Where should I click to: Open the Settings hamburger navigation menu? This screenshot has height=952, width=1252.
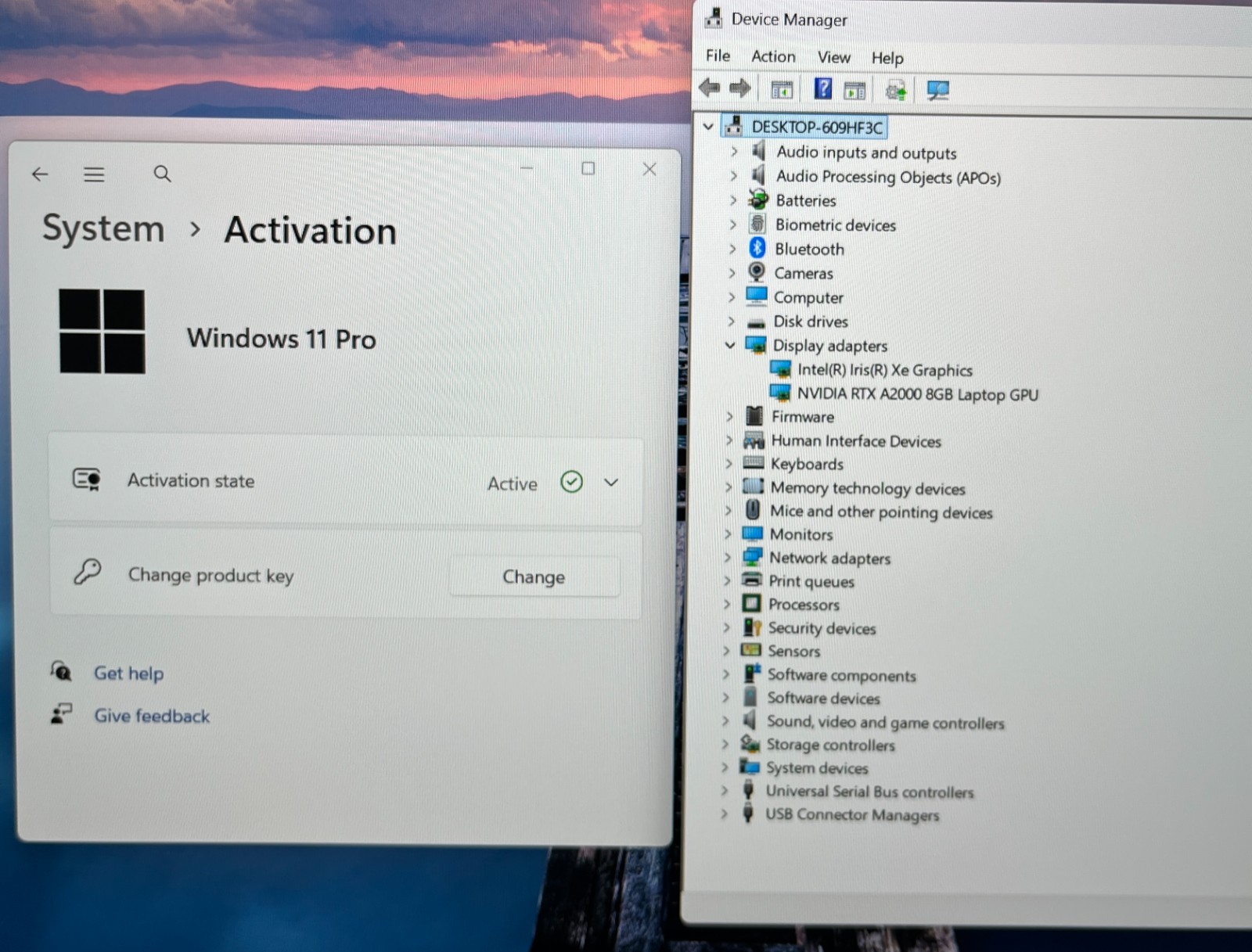pyautogui.click(x=94, y=174)
